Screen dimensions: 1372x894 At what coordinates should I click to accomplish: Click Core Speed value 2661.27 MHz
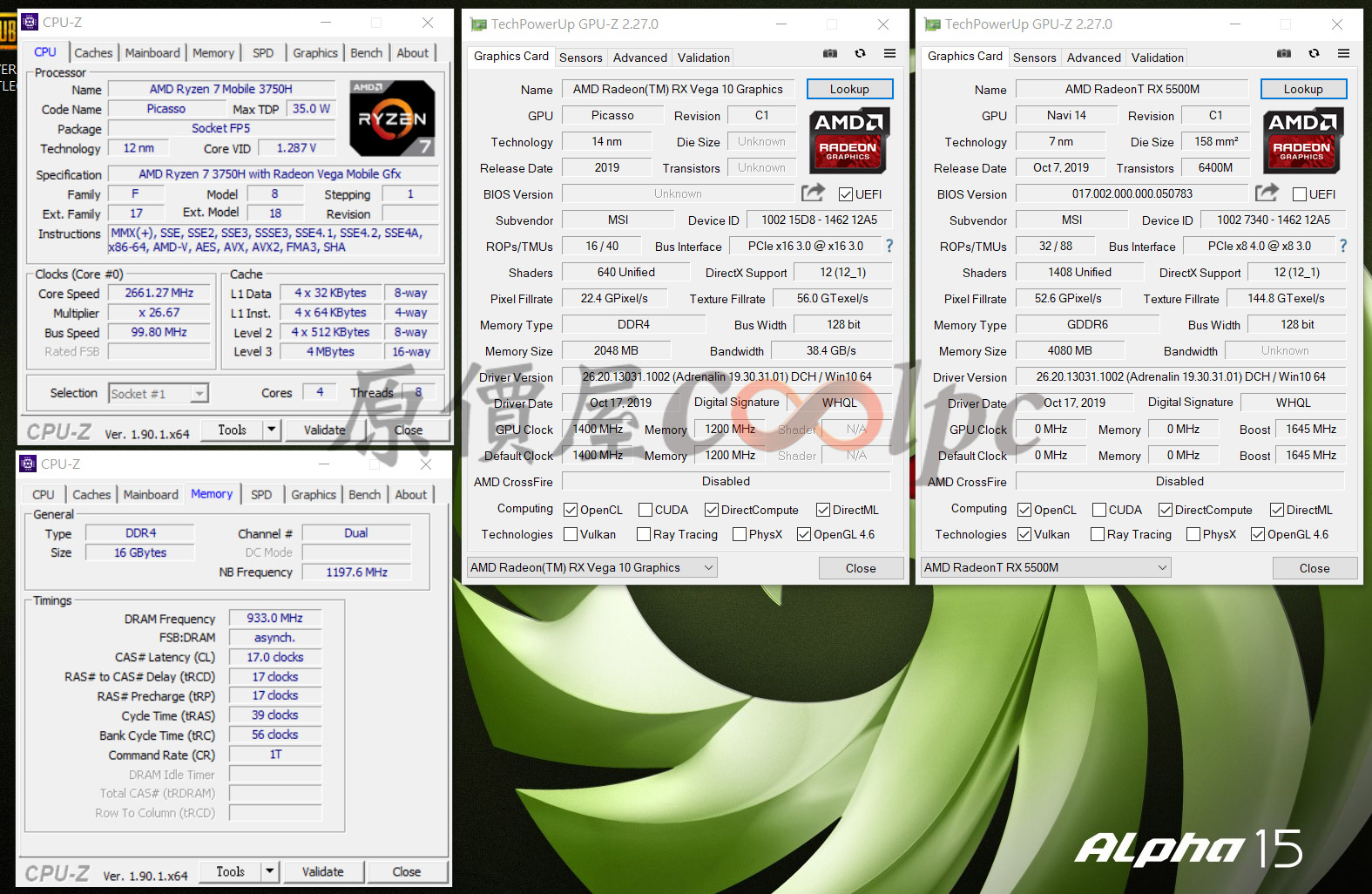coord(159,293)
